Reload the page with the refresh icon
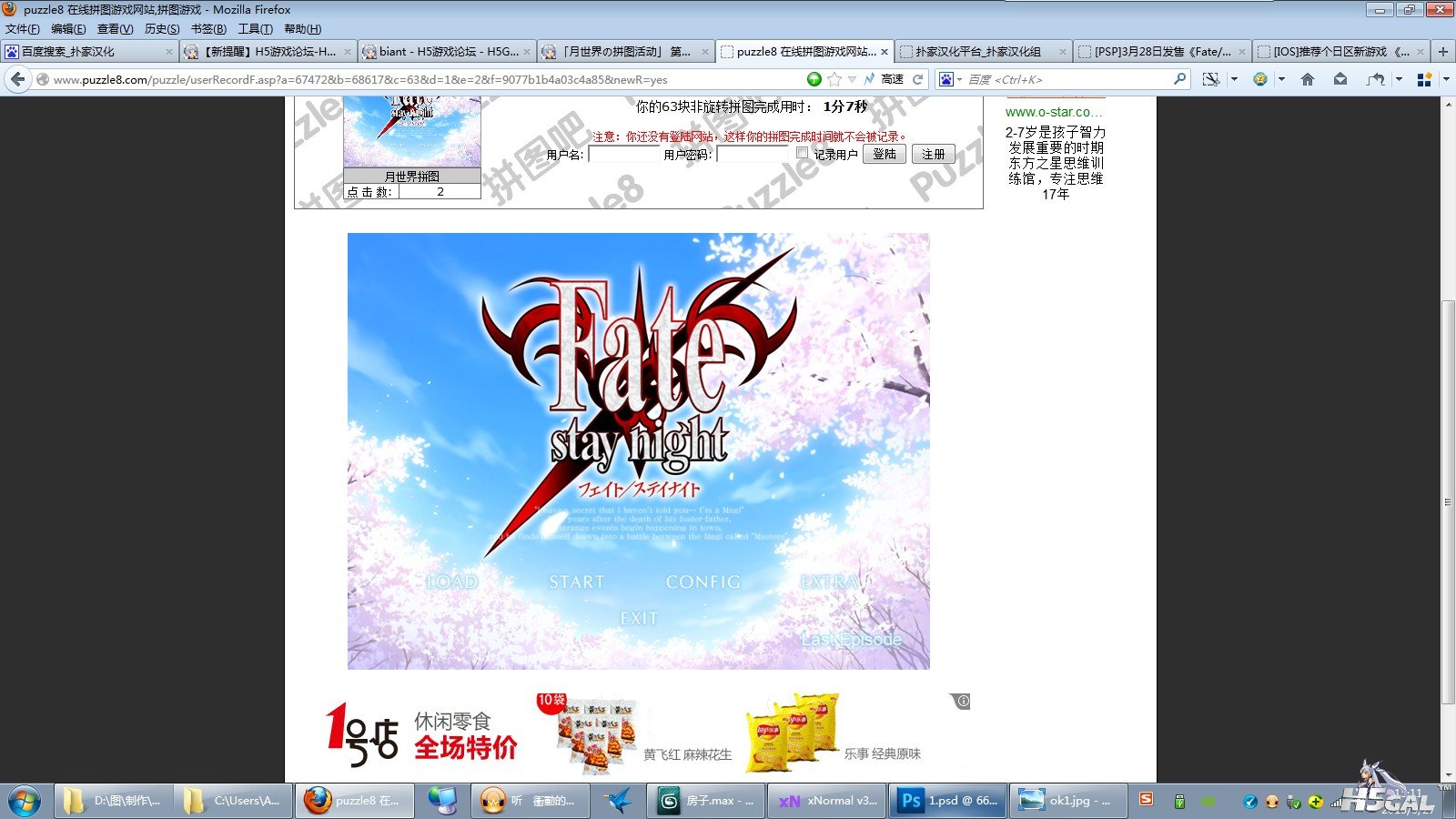1456x819 pixels. tap(918, 79)
